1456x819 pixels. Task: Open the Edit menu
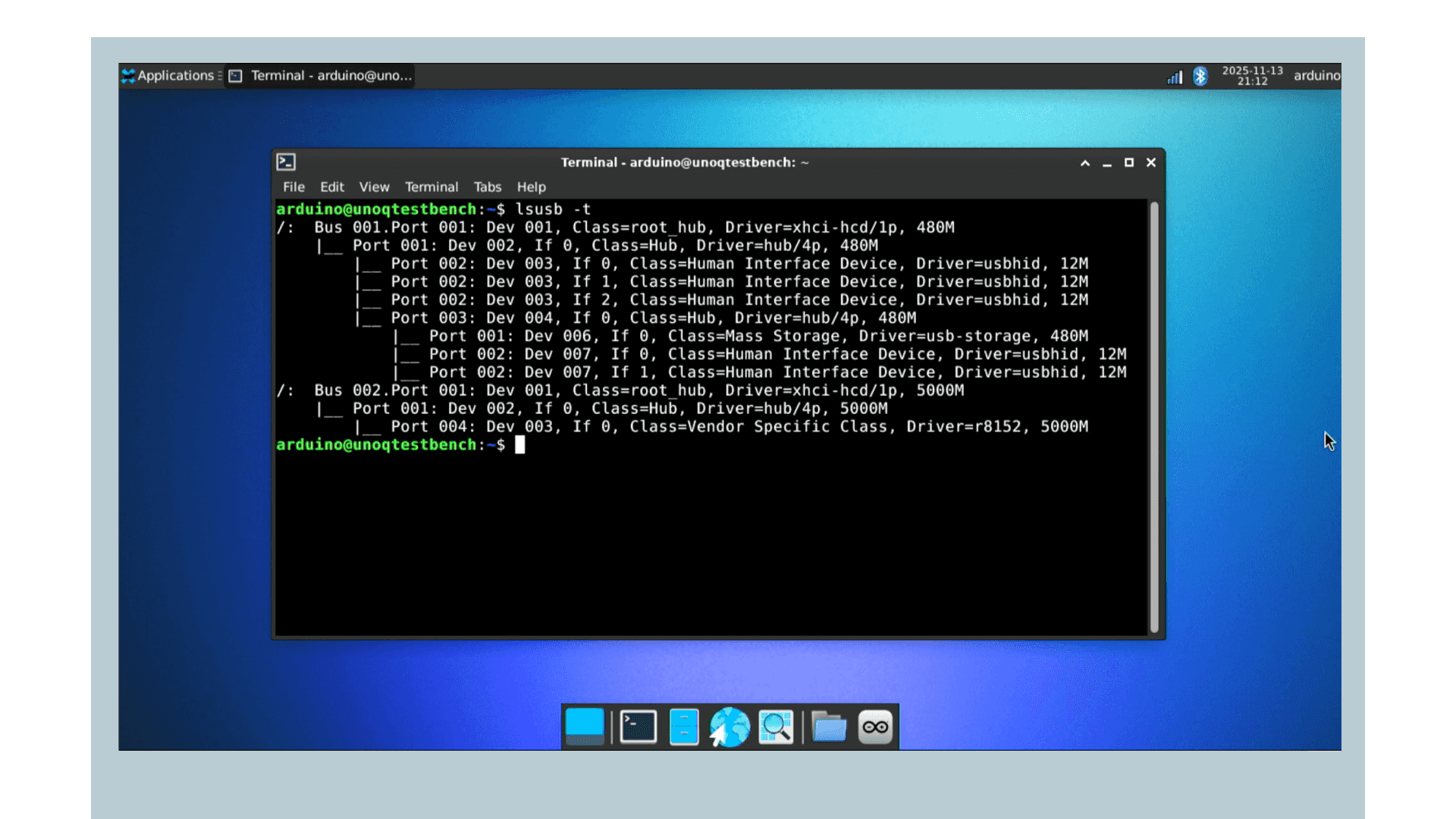click(332, 187)
